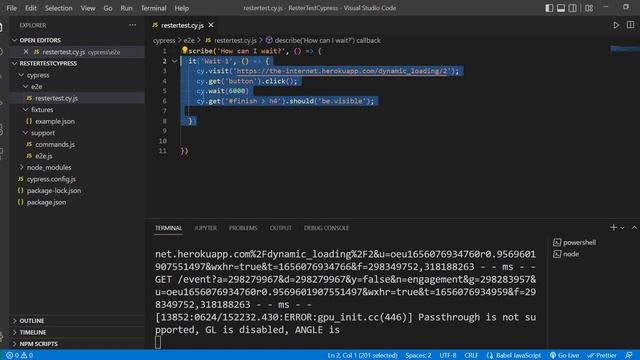Switch to the Problems panel tab

coord(243,228)
